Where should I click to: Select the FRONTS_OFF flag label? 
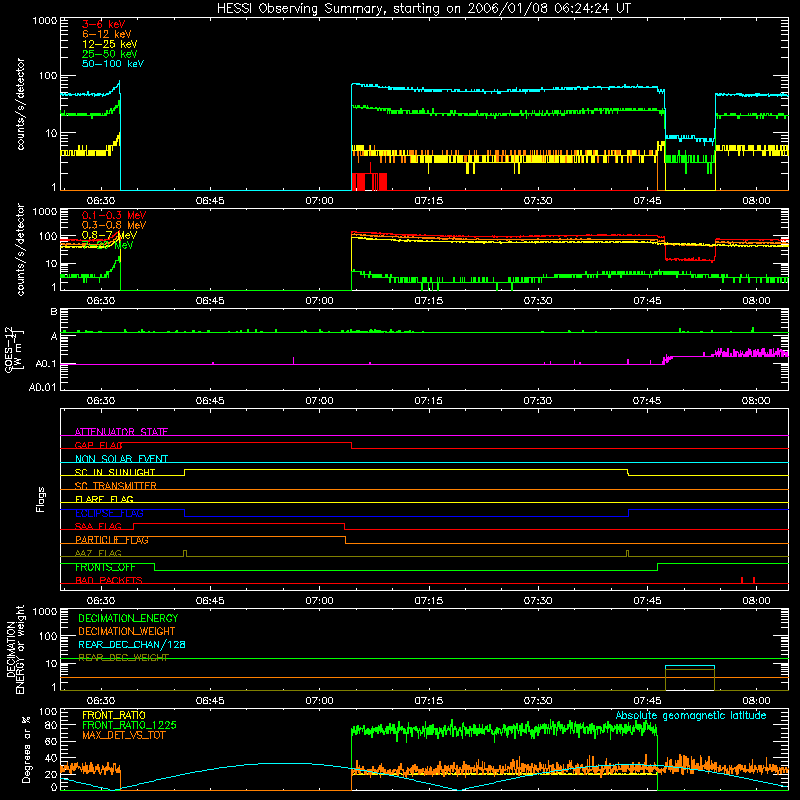pos(105,567)
